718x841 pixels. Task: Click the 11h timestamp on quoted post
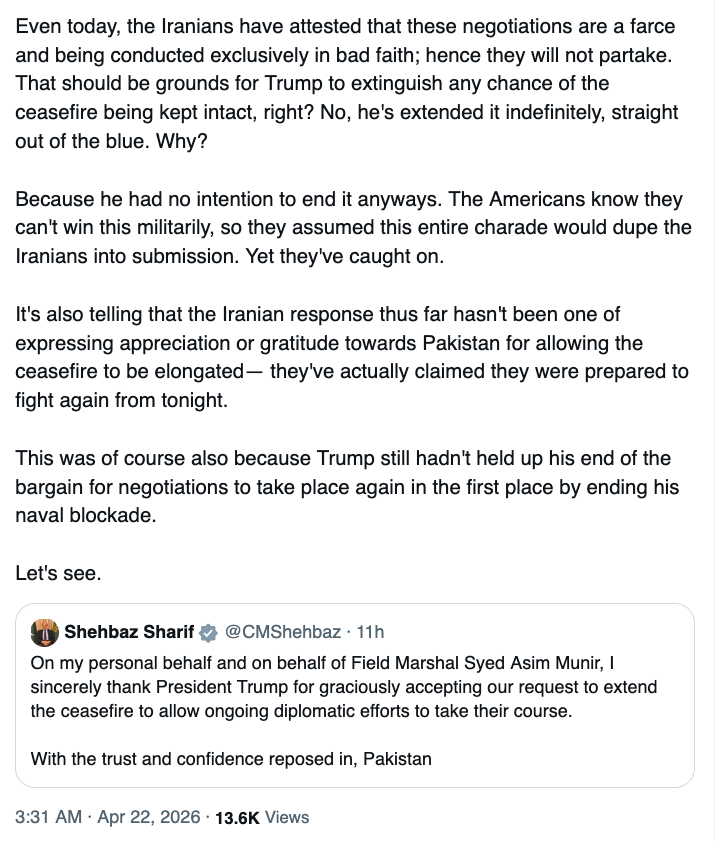coord(370,632)
